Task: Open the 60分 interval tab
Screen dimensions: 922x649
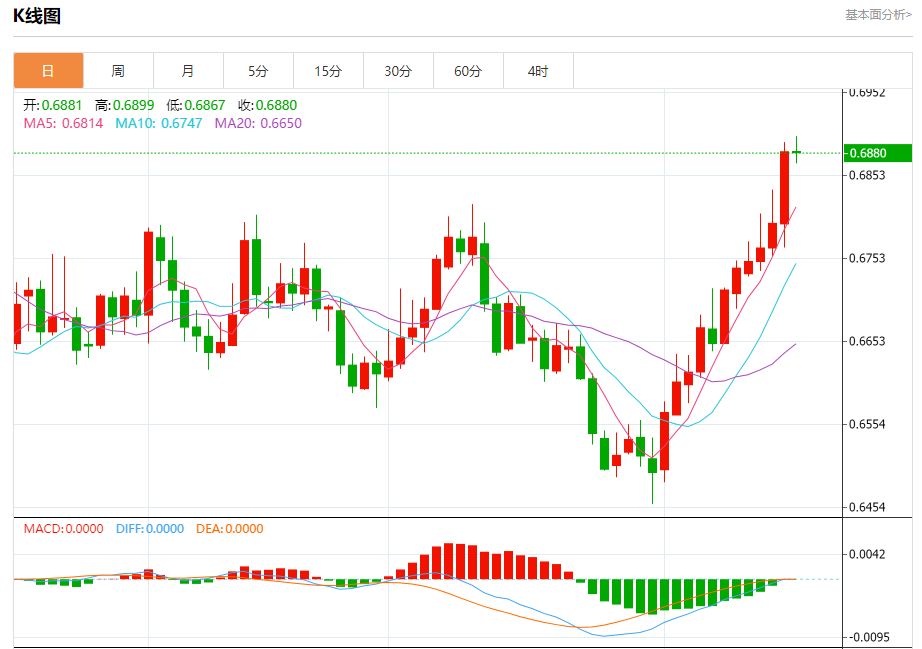Action: [x=468, y=71]
